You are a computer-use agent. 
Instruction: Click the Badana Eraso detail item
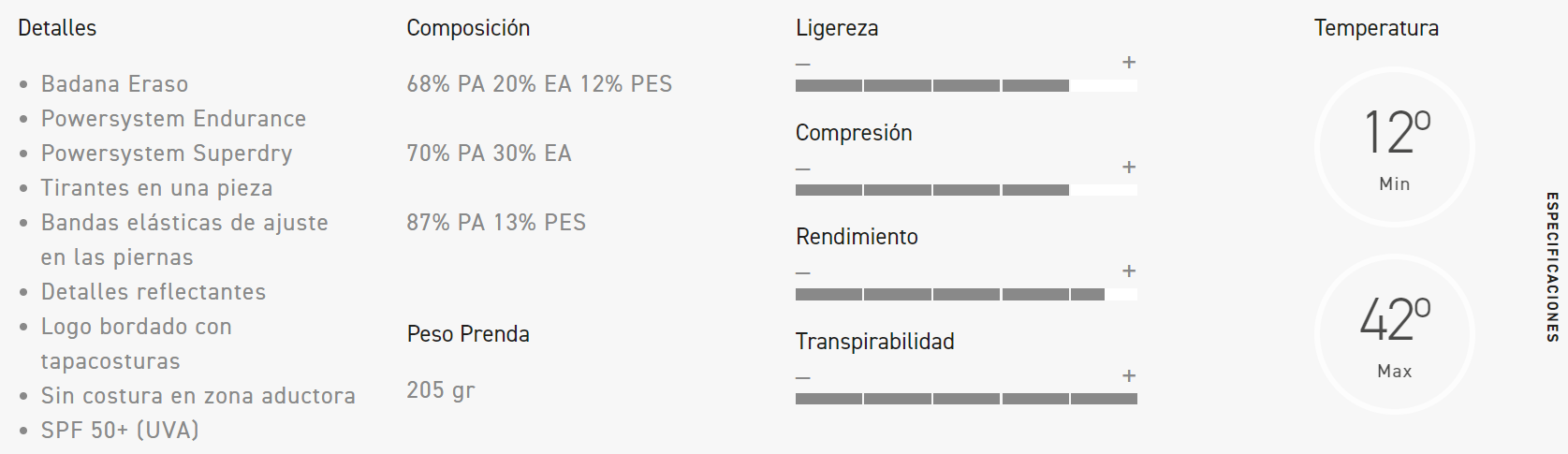coord(114,84)
